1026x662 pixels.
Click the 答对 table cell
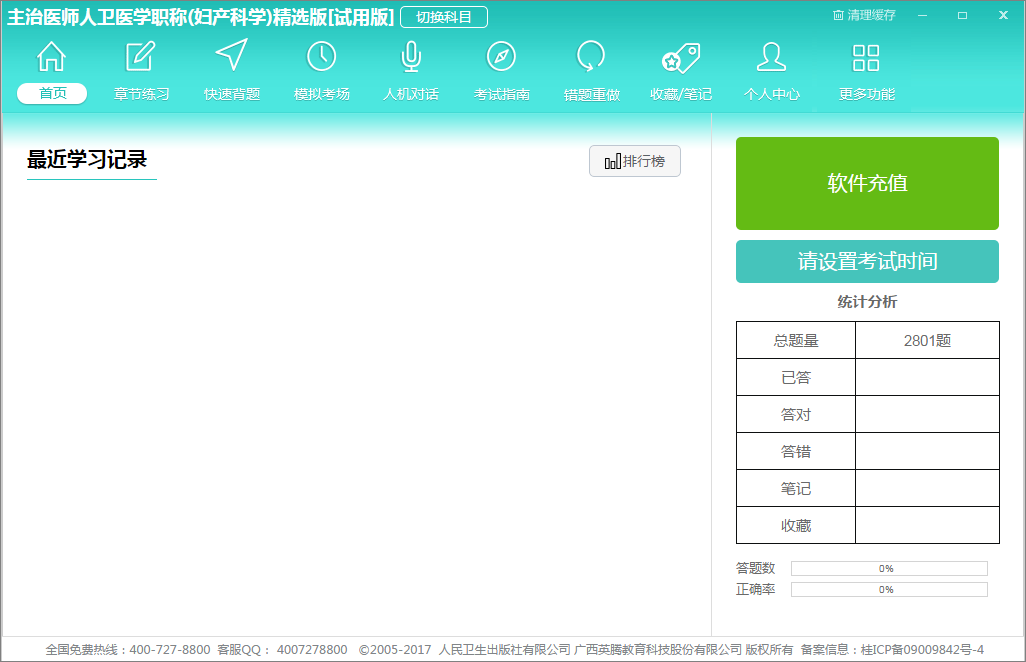[796, 414]
